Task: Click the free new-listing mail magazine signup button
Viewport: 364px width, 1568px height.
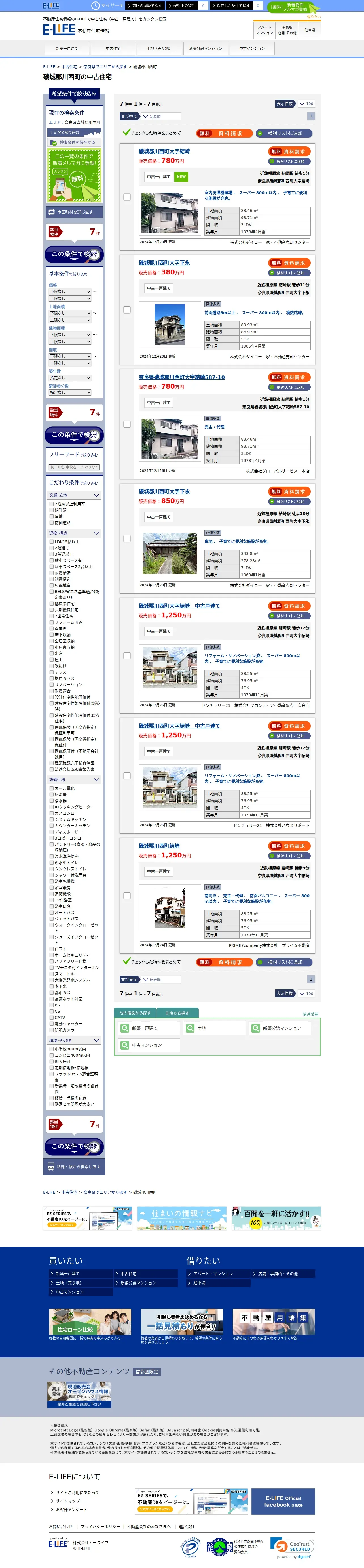Action: click(294, 7)
